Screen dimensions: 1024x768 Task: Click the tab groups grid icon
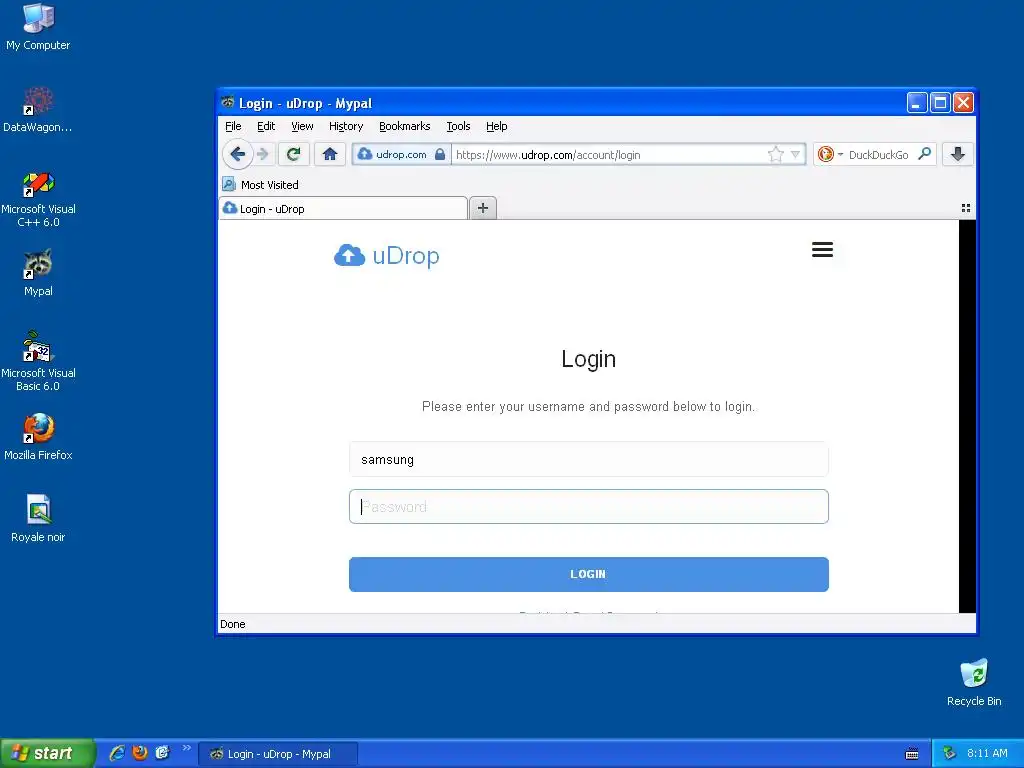pos(965,208)
